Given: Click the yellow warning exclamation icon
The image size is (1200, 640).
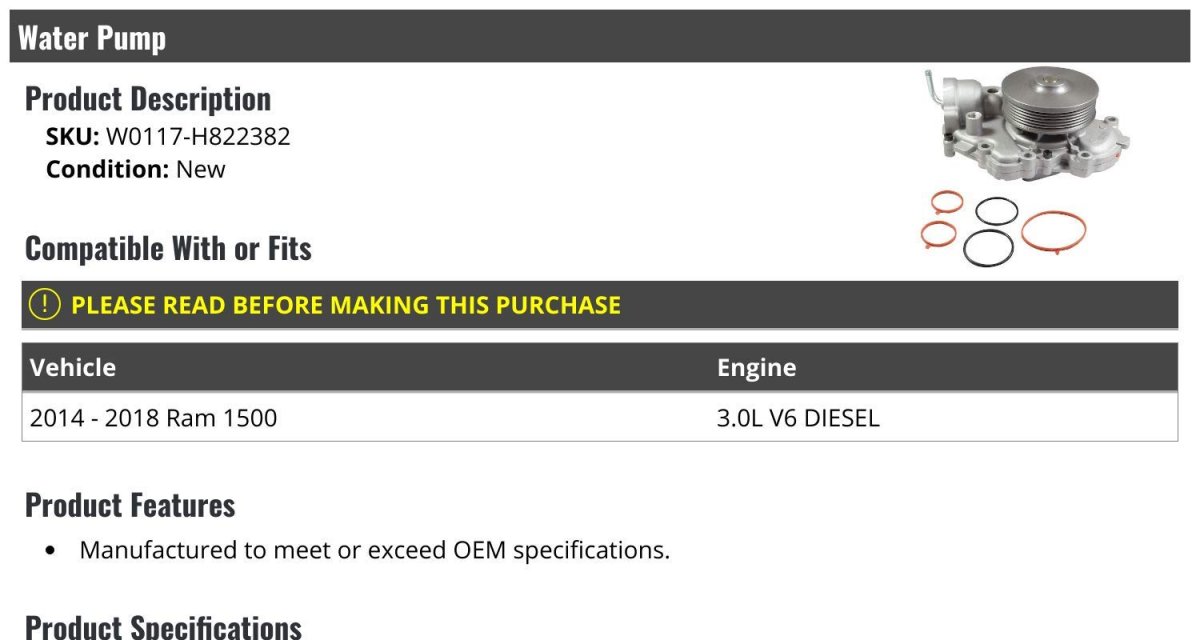Looking at the screenshot, I should (x=45, y=305).
